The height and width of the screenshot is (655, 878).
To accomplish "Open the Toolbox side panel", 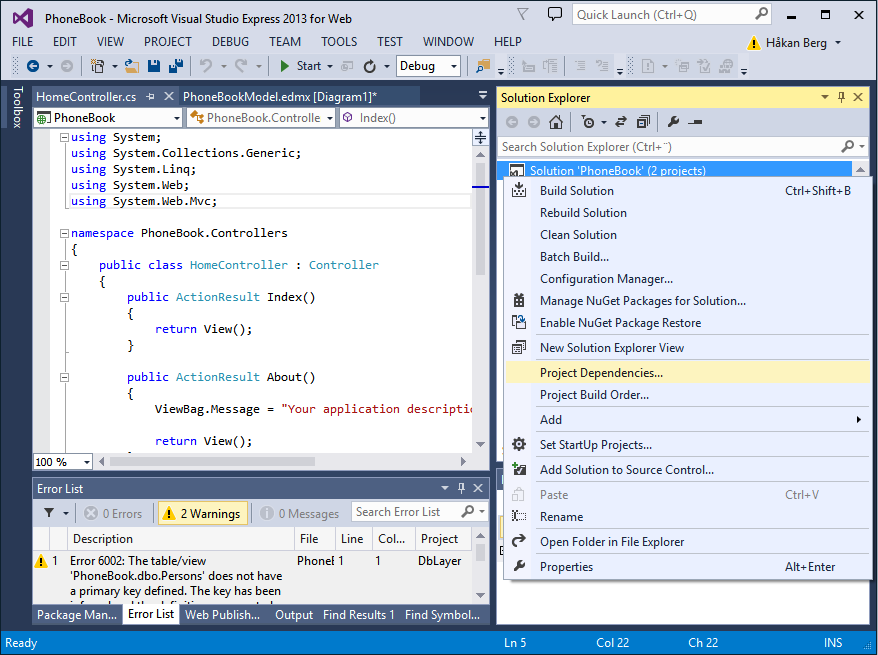I will tap(17, 107).
